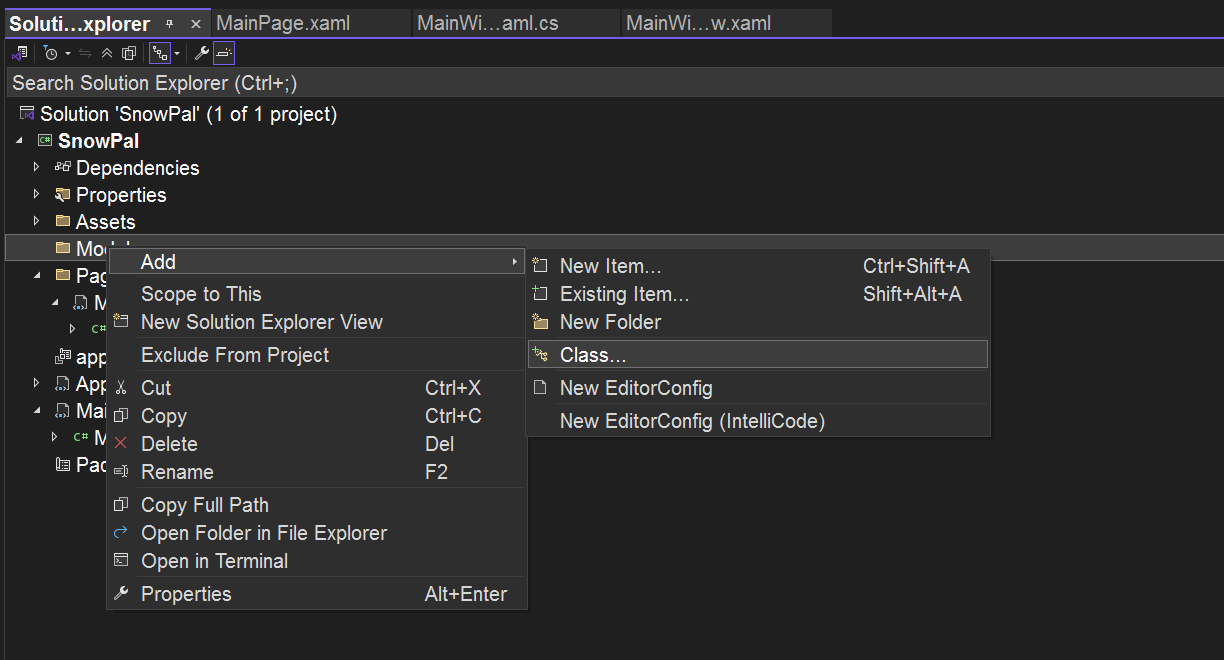1224x660 pixels.
Task: Click the Properties folder wrench icon in tree
Action: coord(63,195)
